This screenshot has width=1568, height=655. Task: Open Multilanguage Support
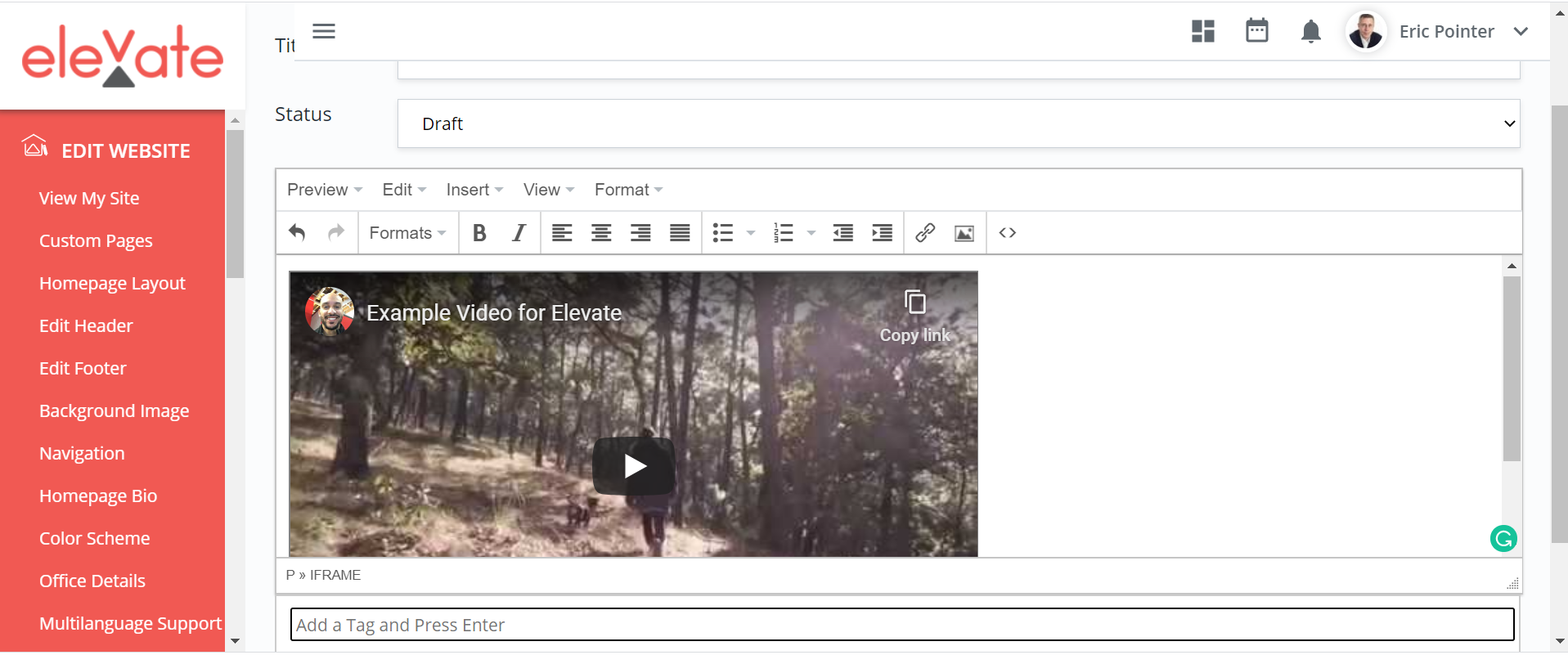(131, 623)
